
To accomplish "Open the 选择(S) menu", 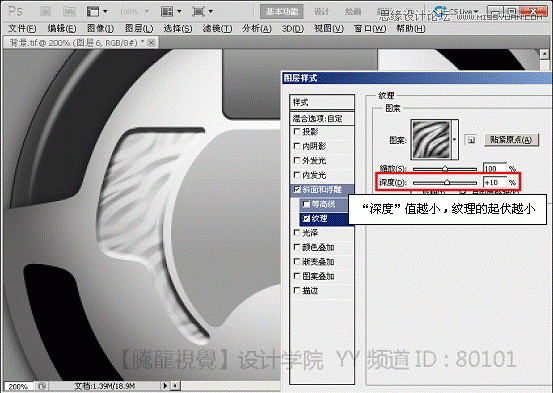I will pos(178,29).
